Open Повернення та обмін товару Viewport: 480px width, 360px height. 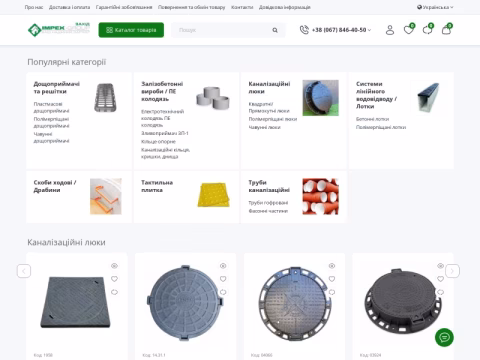(x=191, y=7)
